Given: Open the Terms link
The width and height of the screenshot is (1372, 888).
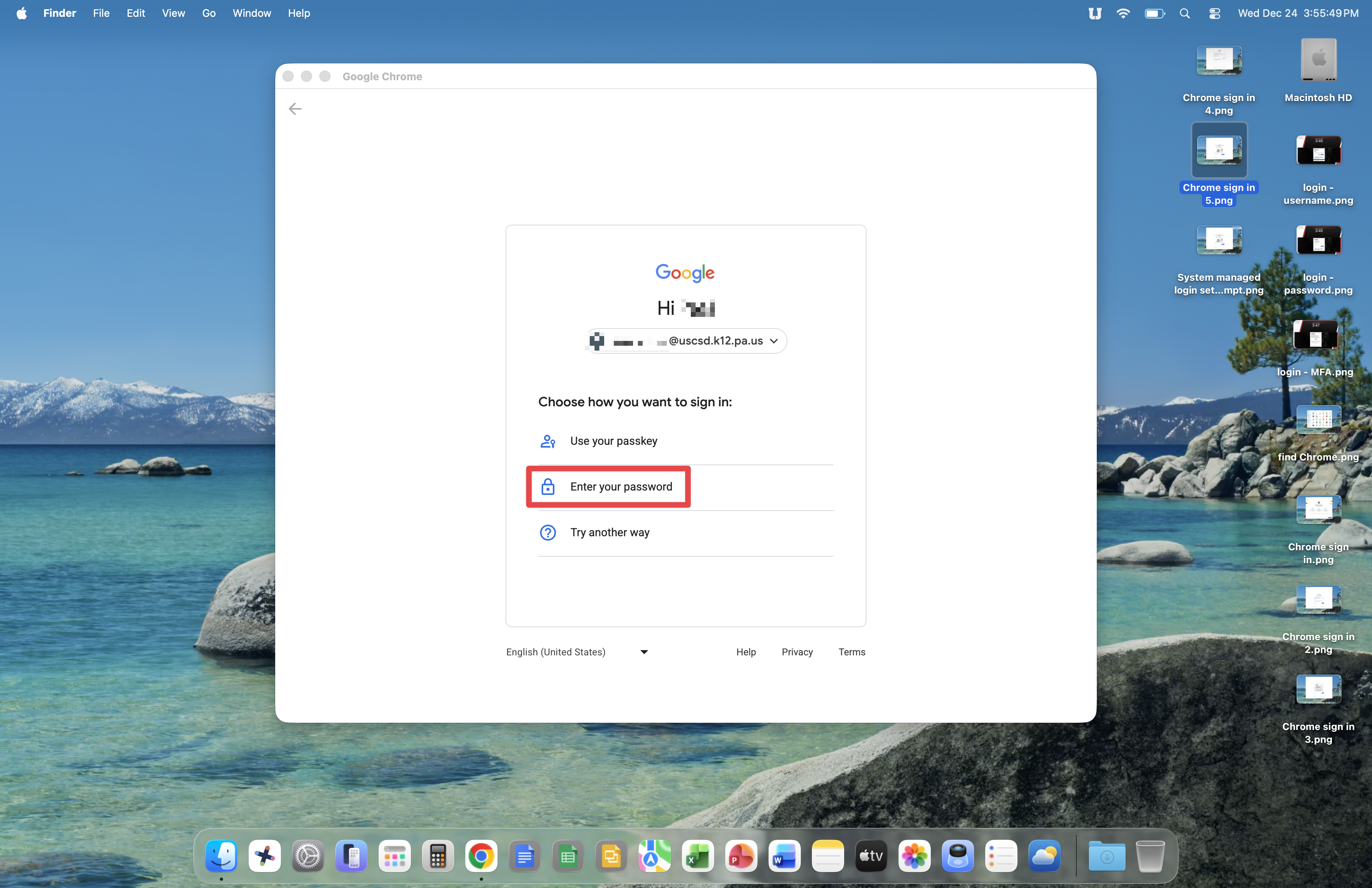Looking at the screenshot, I should pos(851,652).
